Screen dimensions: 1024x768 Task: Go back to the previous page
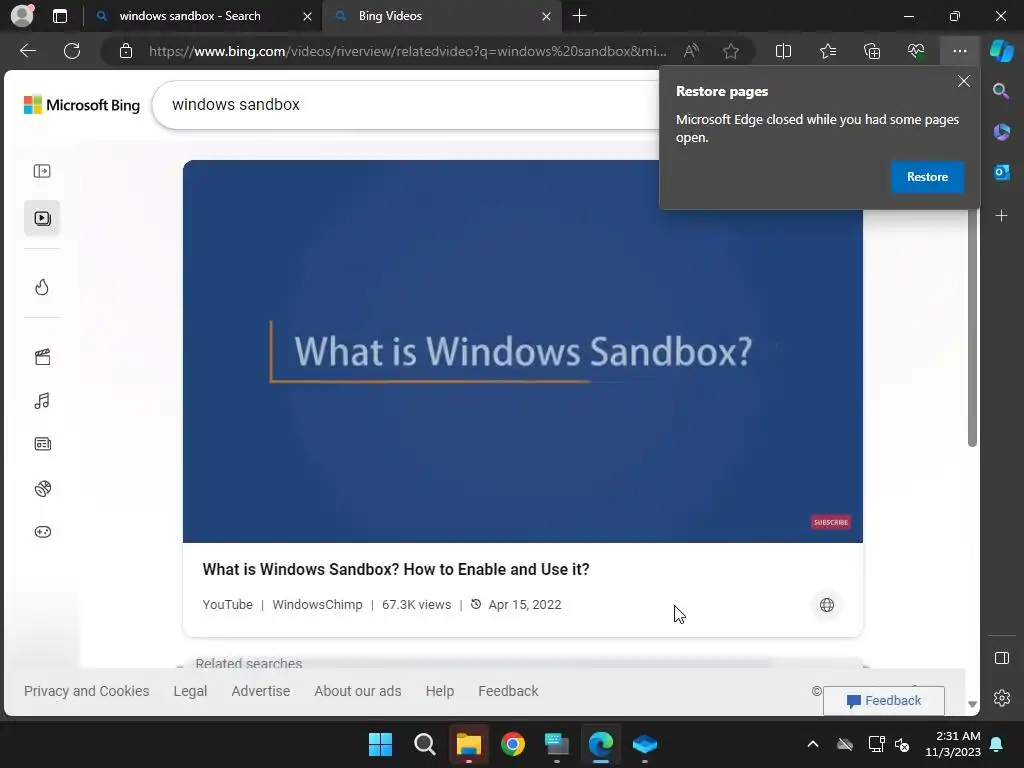pos(28,51)
